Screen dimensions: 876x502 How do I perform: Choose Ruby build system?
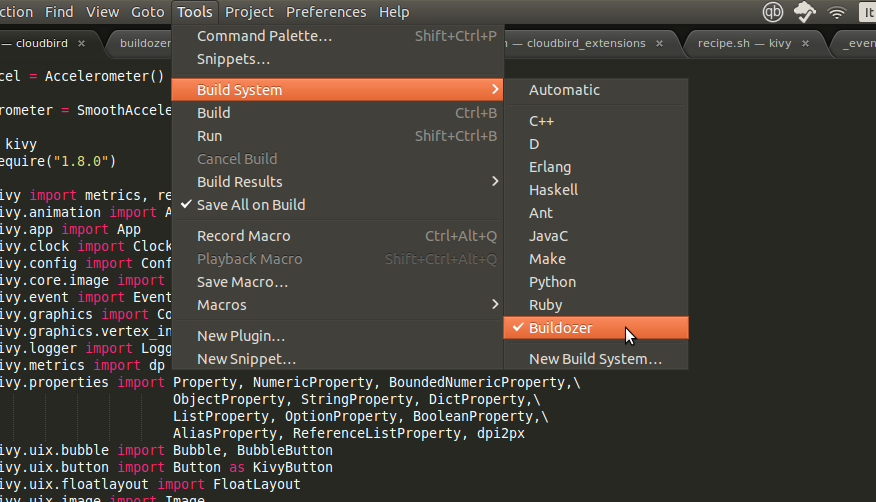tap(596, 305)
